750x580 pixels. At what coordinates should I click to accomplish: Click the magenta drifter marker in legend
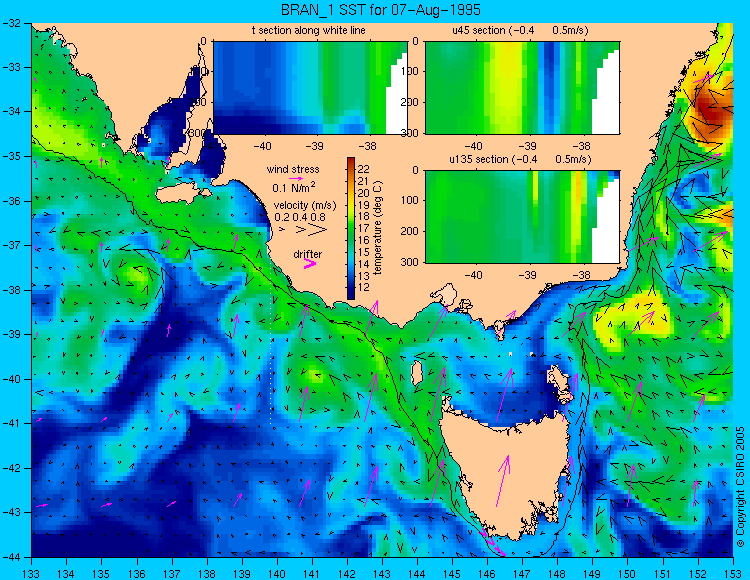310,263
